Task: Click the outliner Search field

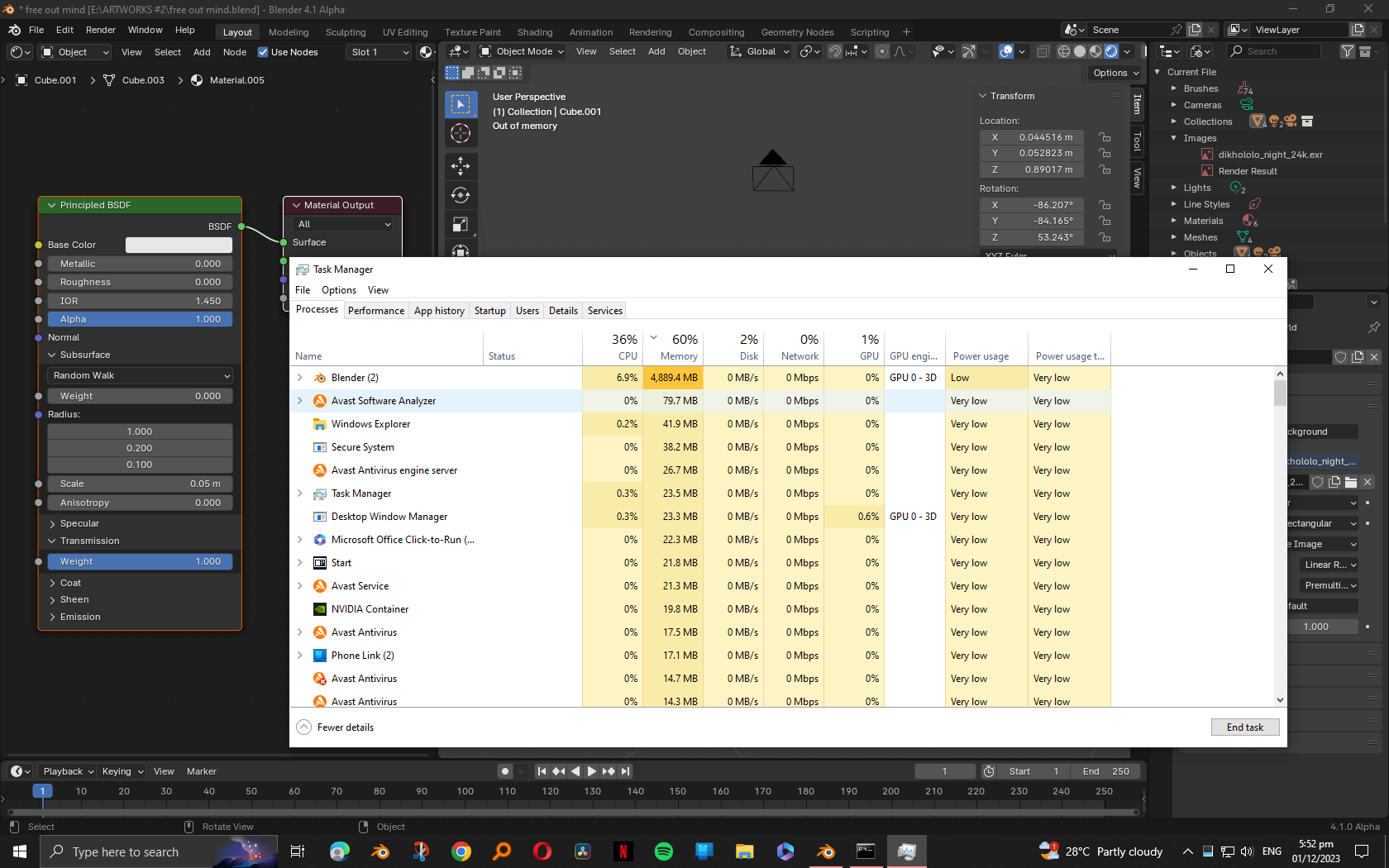Action: [x=1272, y=51]
